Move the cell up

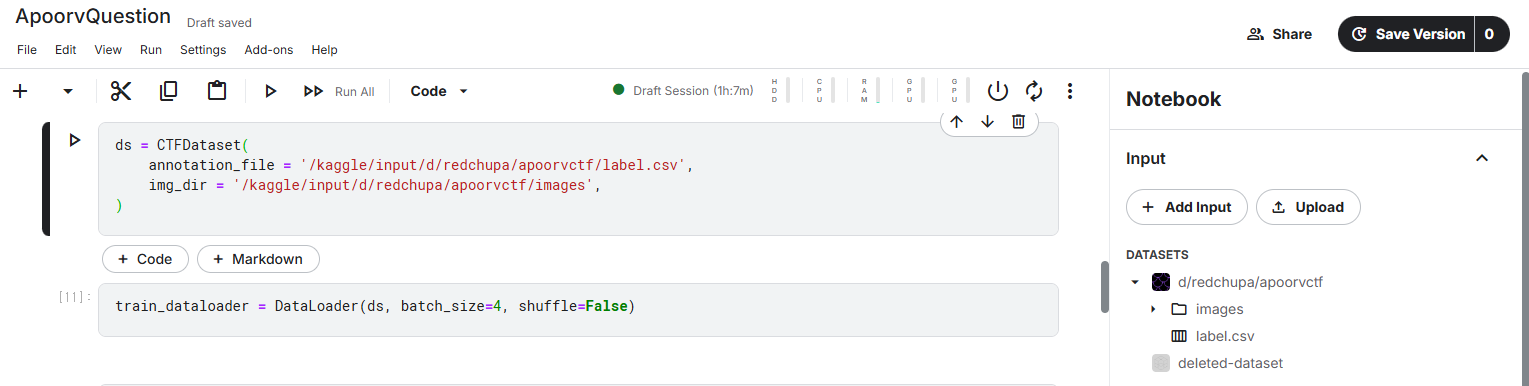pos(956,122)
